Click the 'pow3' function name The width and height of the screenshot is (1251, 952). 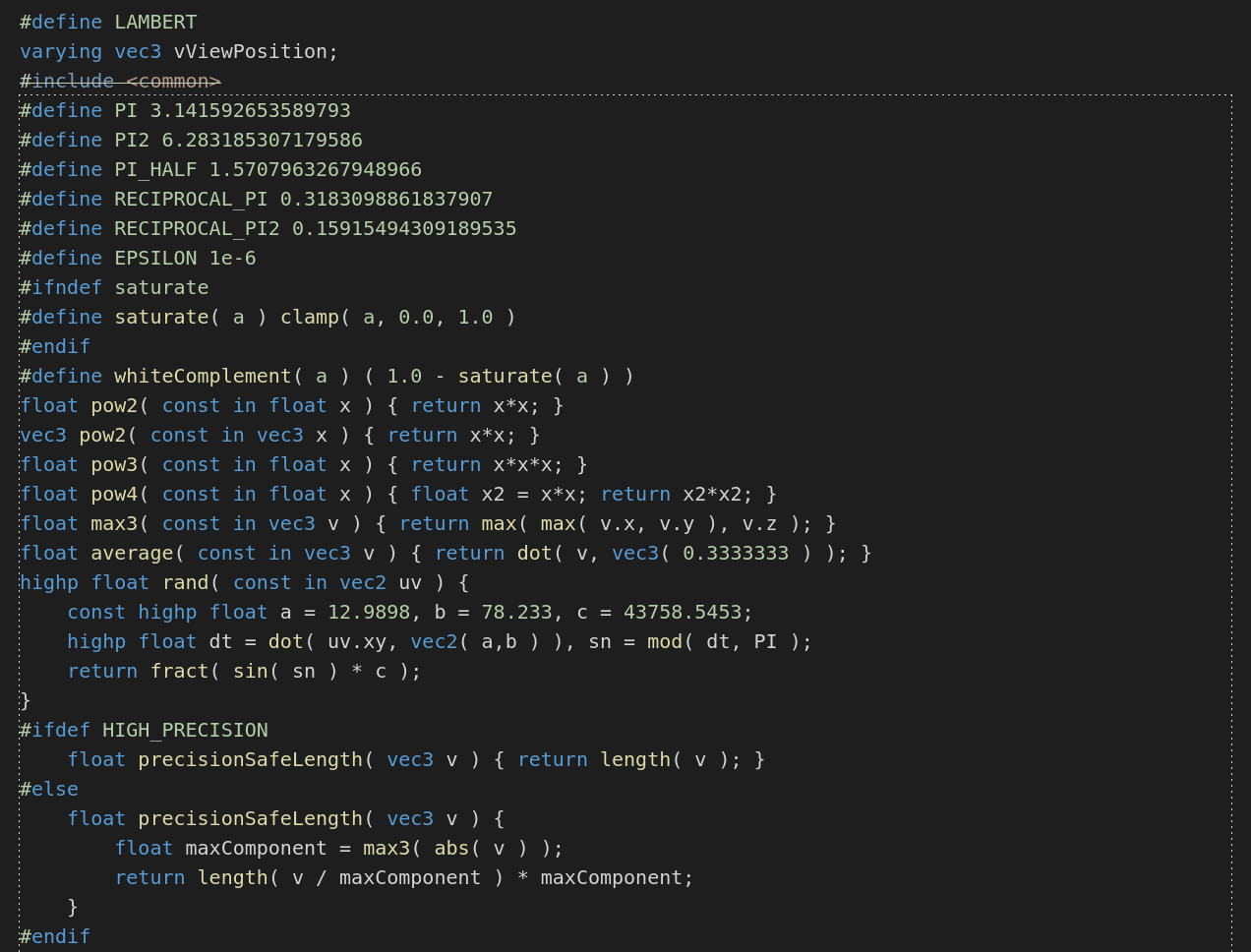point(114,464)
